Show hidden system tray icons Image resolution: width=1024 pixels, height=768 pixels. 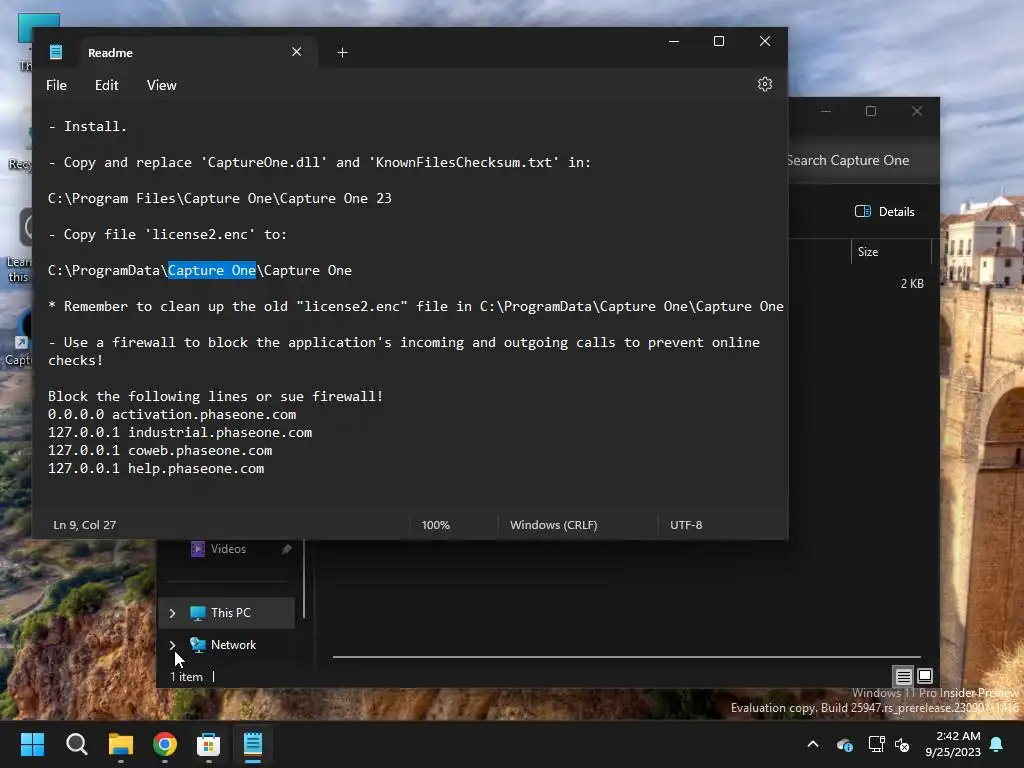(x=812, y=744)
